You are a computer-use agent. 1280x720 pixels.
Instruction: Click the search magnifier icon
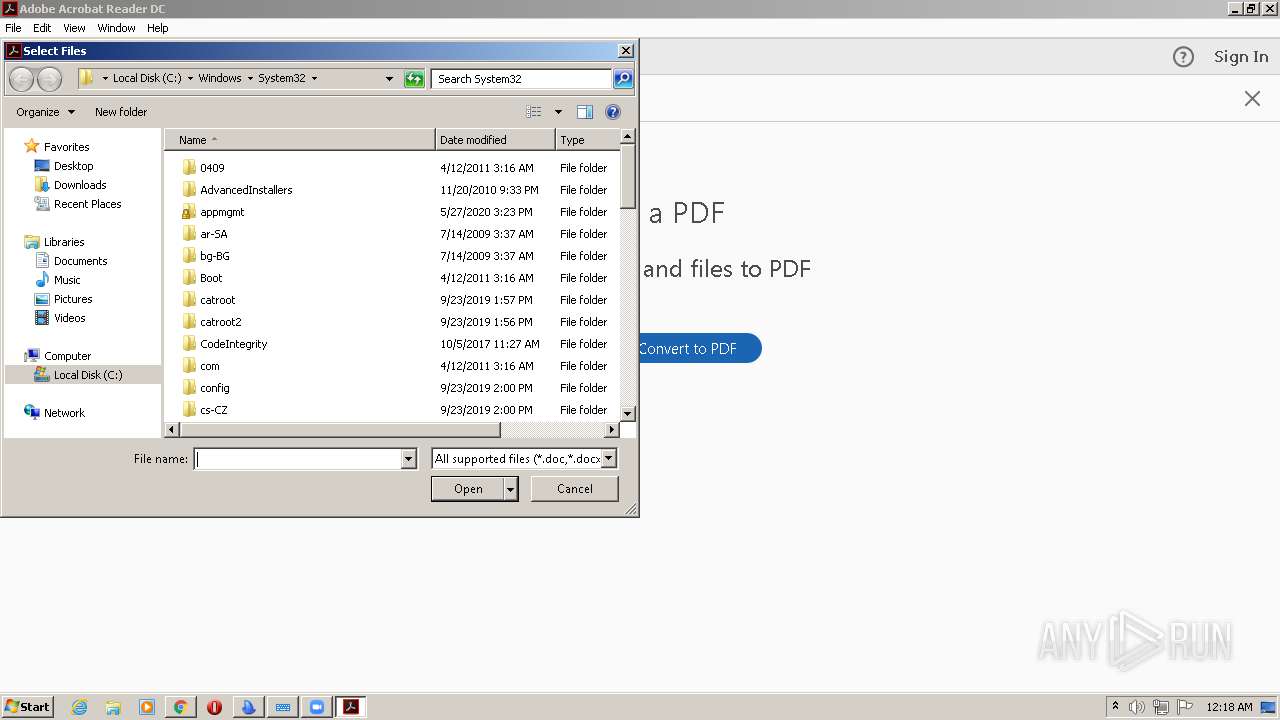(x=623, y=79)
